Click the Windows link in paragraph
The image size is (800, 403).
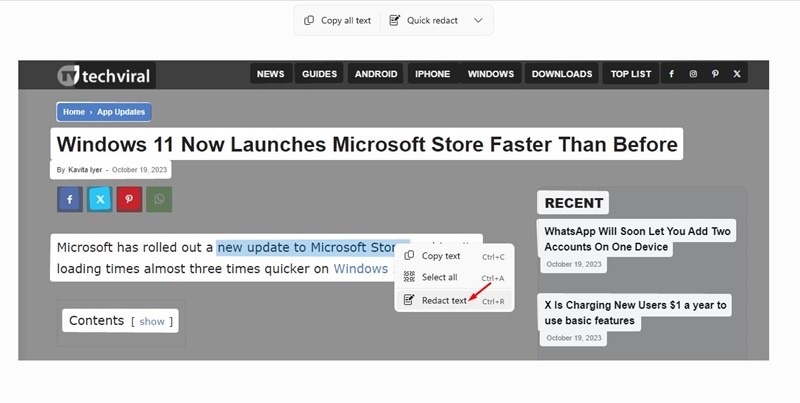point(361,269)
